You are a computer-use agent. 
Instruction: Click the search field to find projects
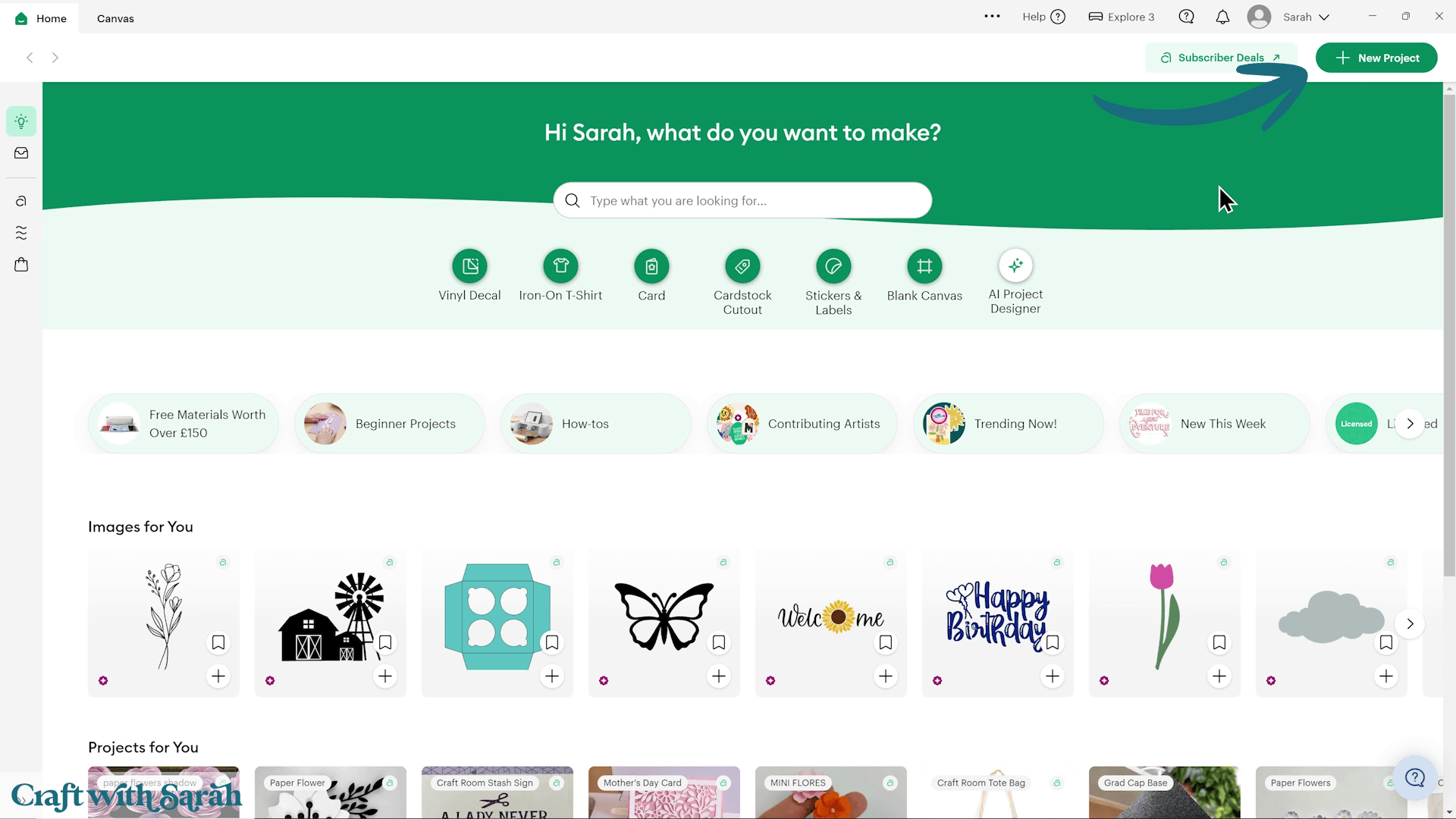(x=742, y=200)
